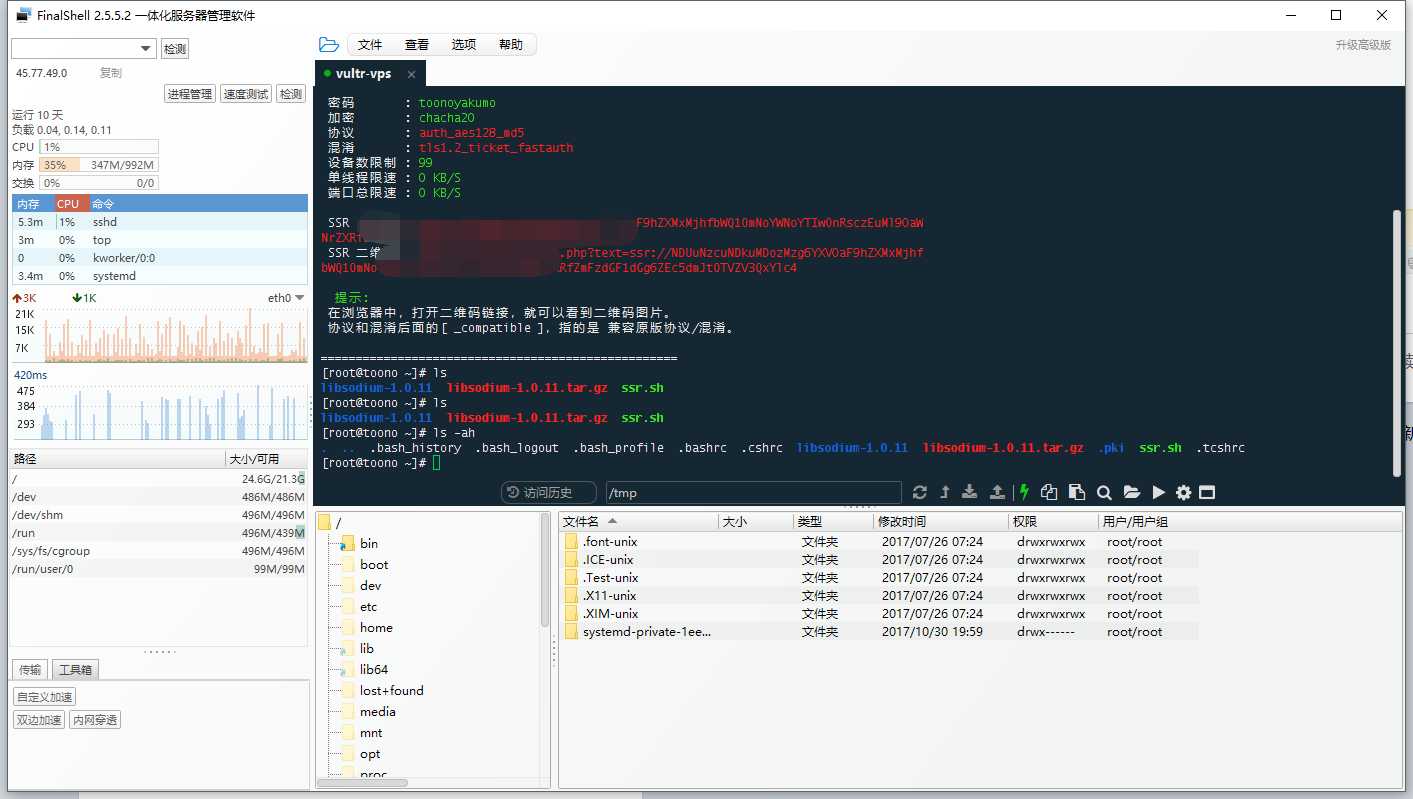Select the lost+found folder in tree

click(x=391, y=690)
